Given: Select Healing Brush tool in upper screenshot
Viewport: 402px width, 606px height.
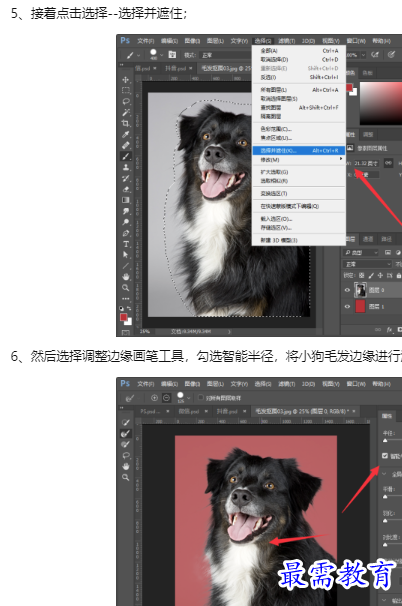Looking at the screenshot, I should (x=126, y=145).
